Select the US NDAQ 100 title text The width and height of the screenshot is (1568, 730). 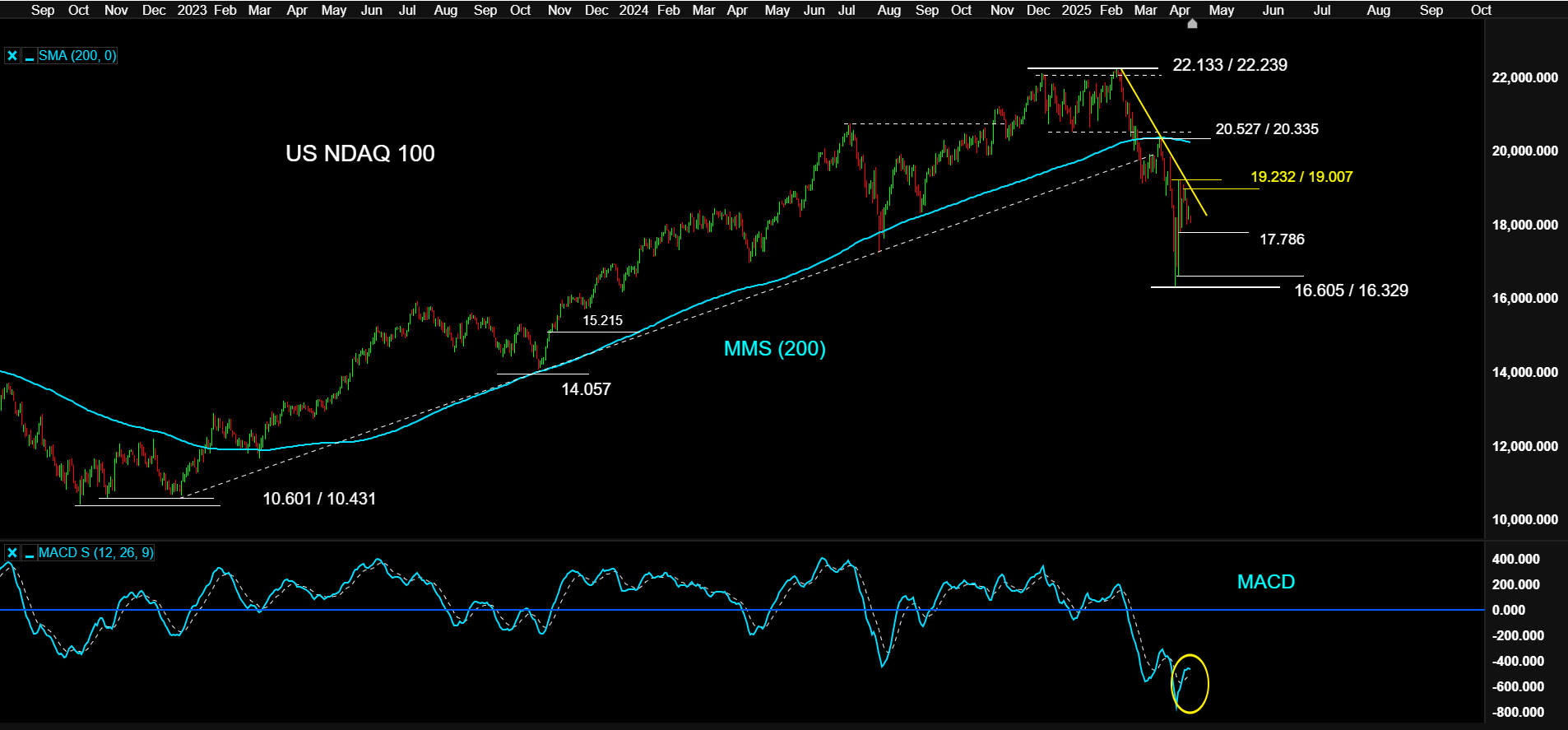[x=360, y=153]
